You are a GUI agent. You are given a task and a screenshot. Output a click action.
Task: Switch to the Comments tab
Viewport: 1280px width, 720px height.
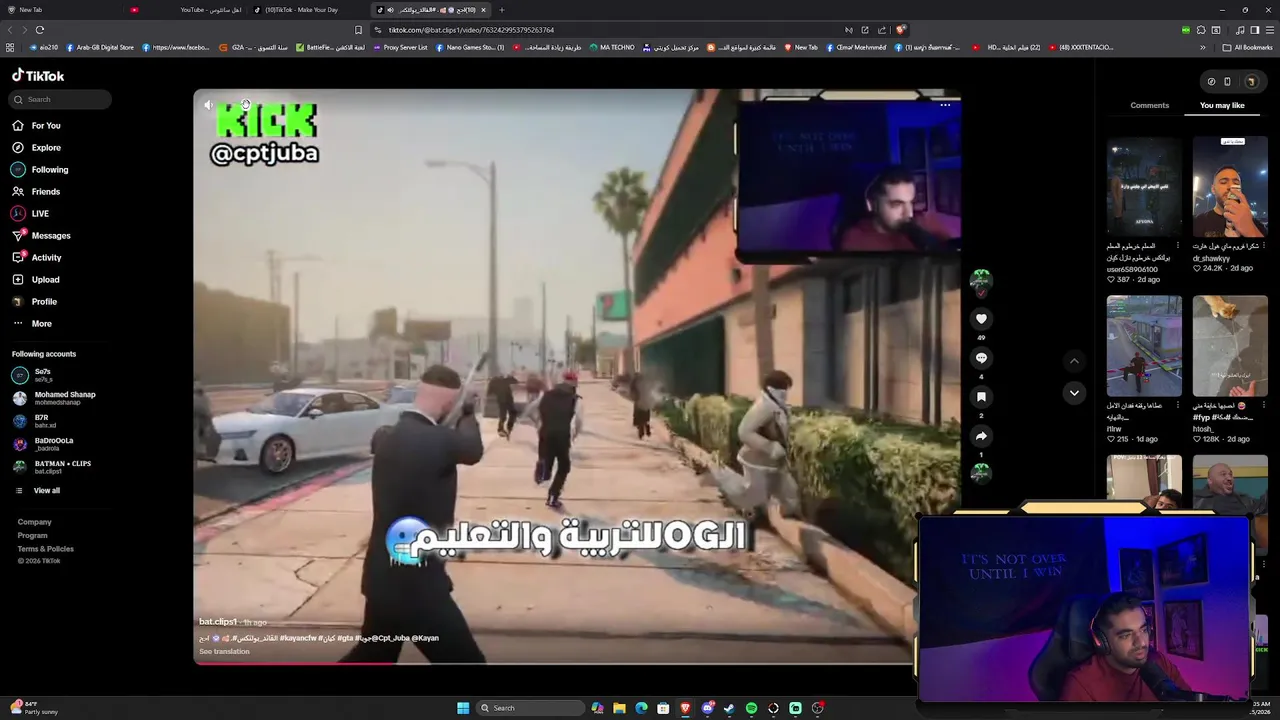1149,105
